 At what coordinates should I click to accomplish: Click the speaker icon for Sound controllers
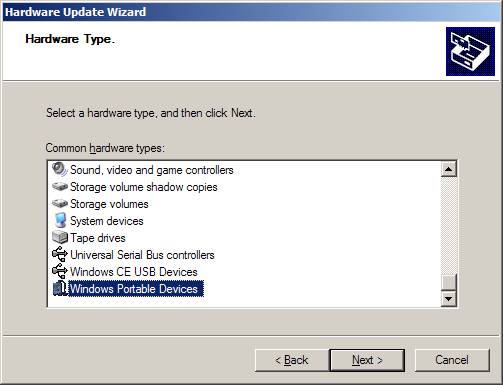click(x=60, y=169)
